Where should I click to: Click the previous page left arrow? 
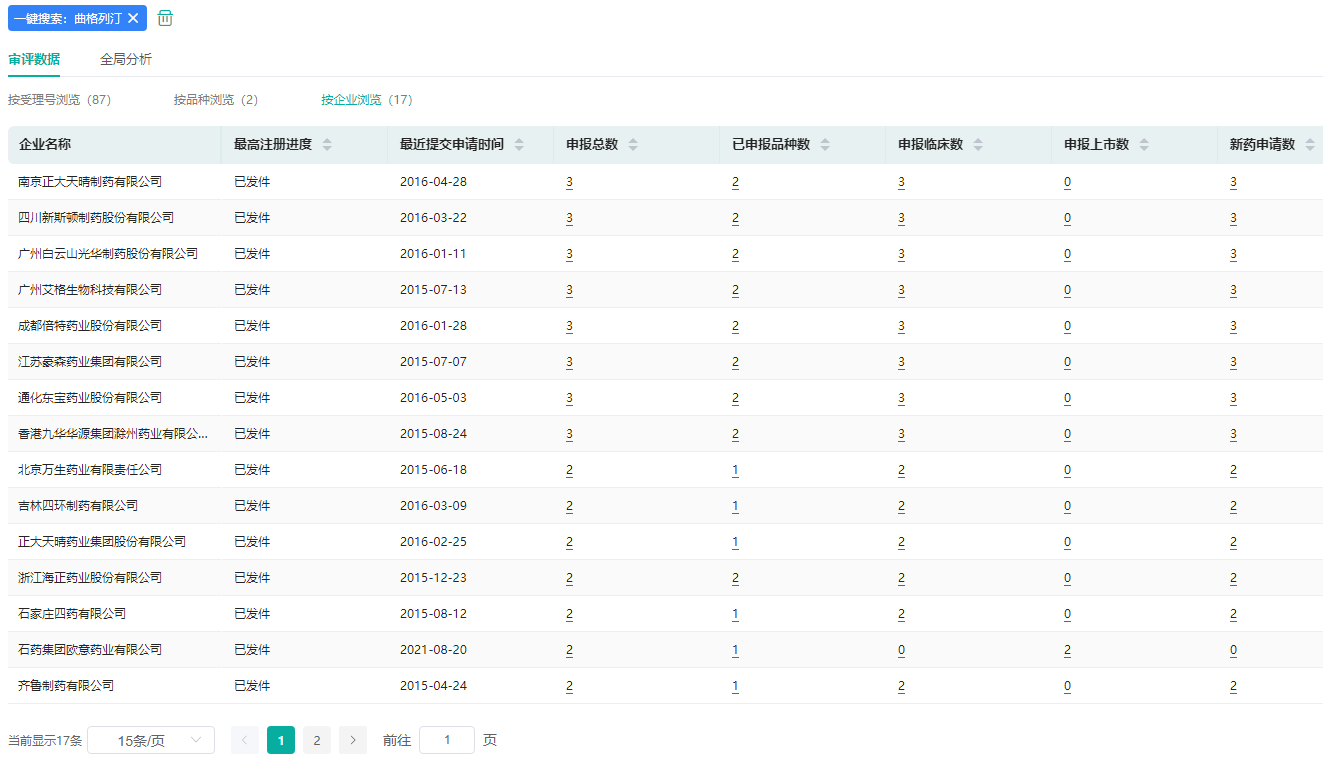tap(245, 740)
